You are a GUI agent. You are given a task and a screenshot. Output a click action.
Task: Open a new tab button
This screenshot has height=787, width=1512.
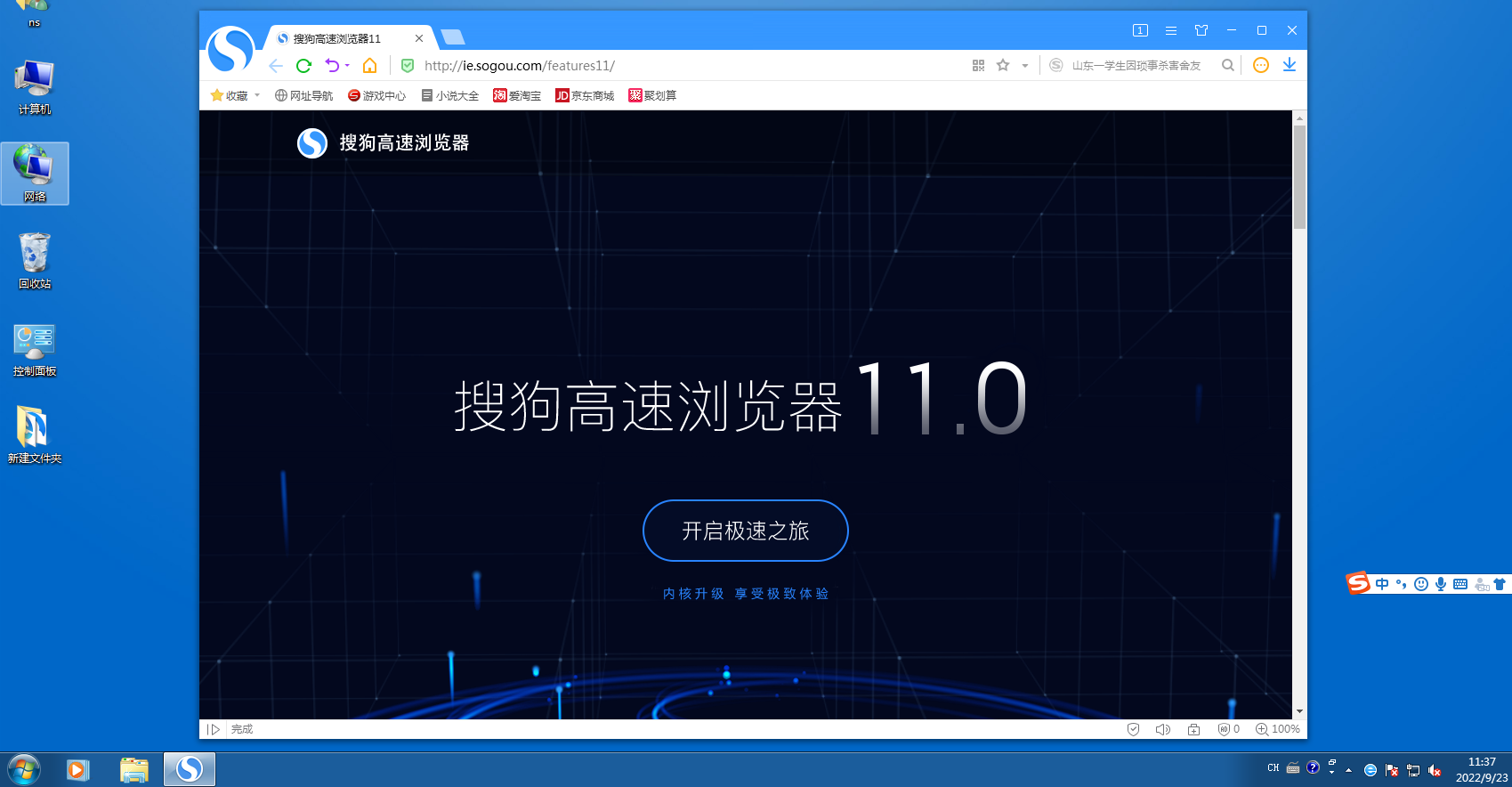[x=453, y=37]
